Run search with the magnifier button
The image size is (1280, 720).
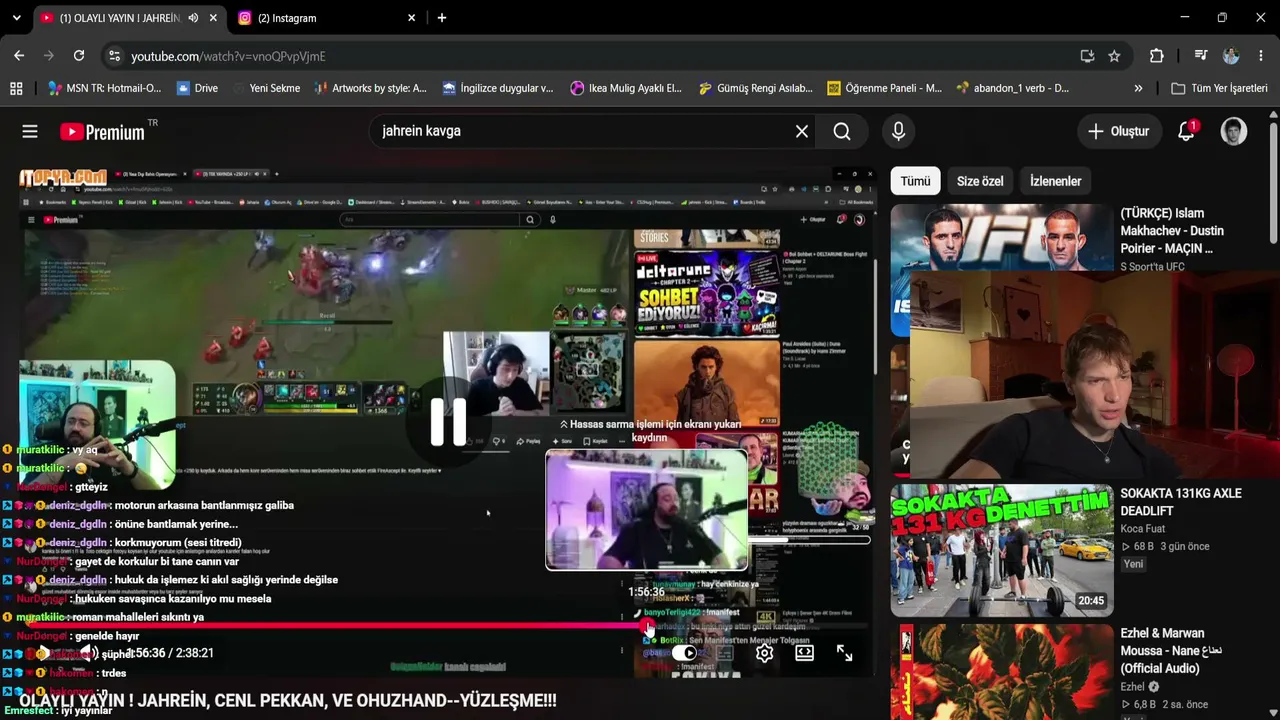click(842, 131)
